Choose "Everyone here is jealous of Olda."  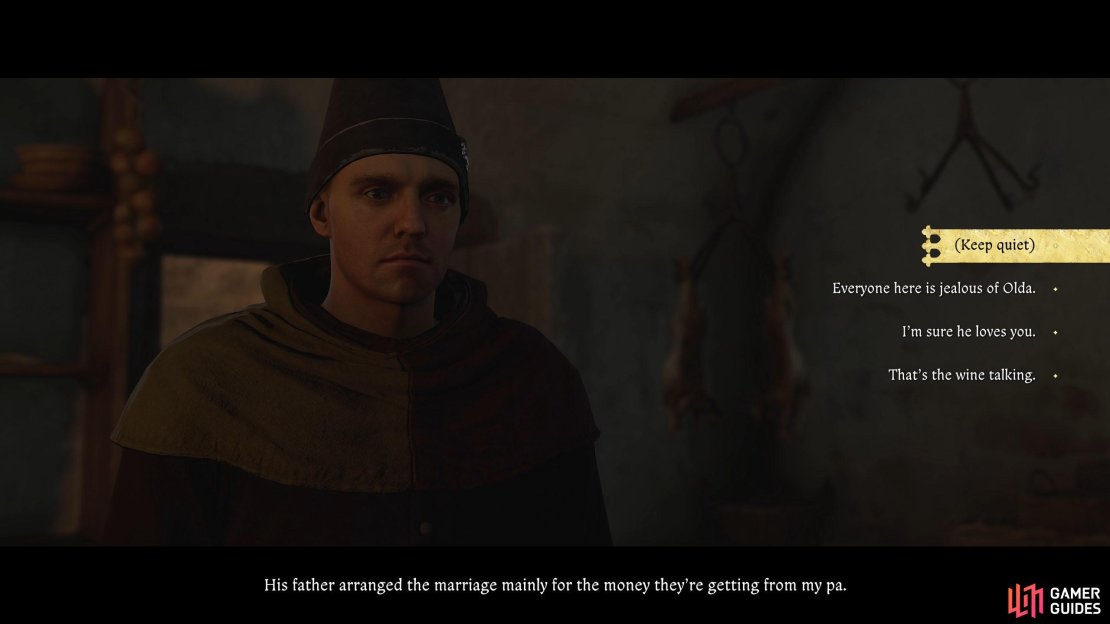933,288
